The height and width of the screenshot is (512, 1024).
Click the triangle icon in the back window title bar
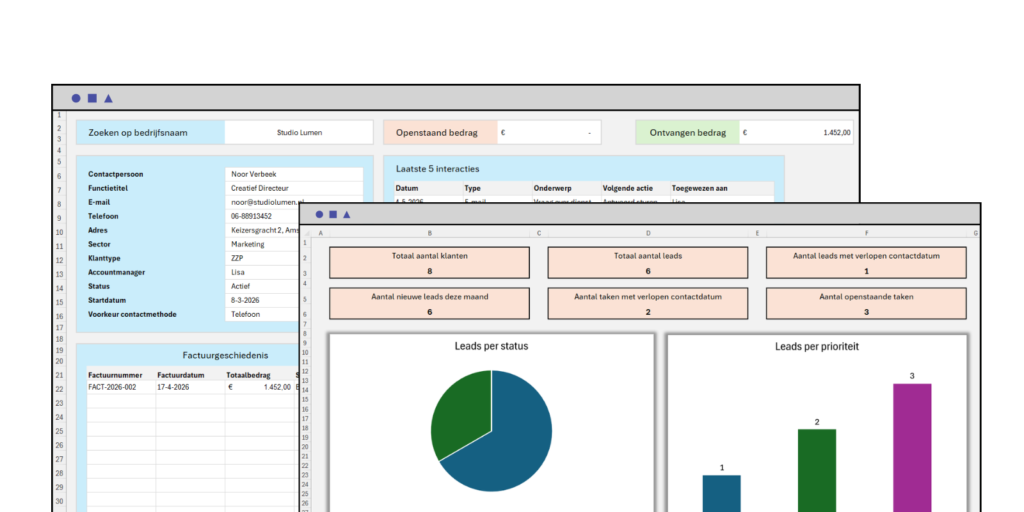point(108,99)
